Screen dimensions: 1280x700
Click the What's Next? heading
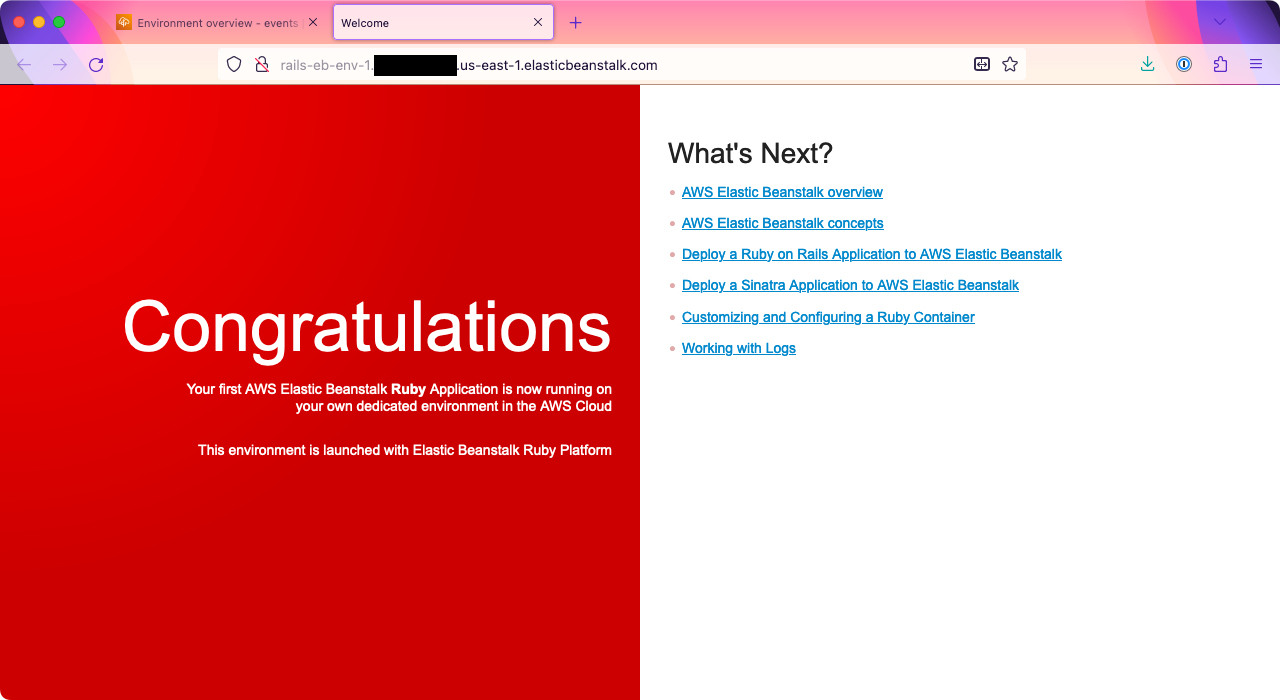click(x=750, y=153)
